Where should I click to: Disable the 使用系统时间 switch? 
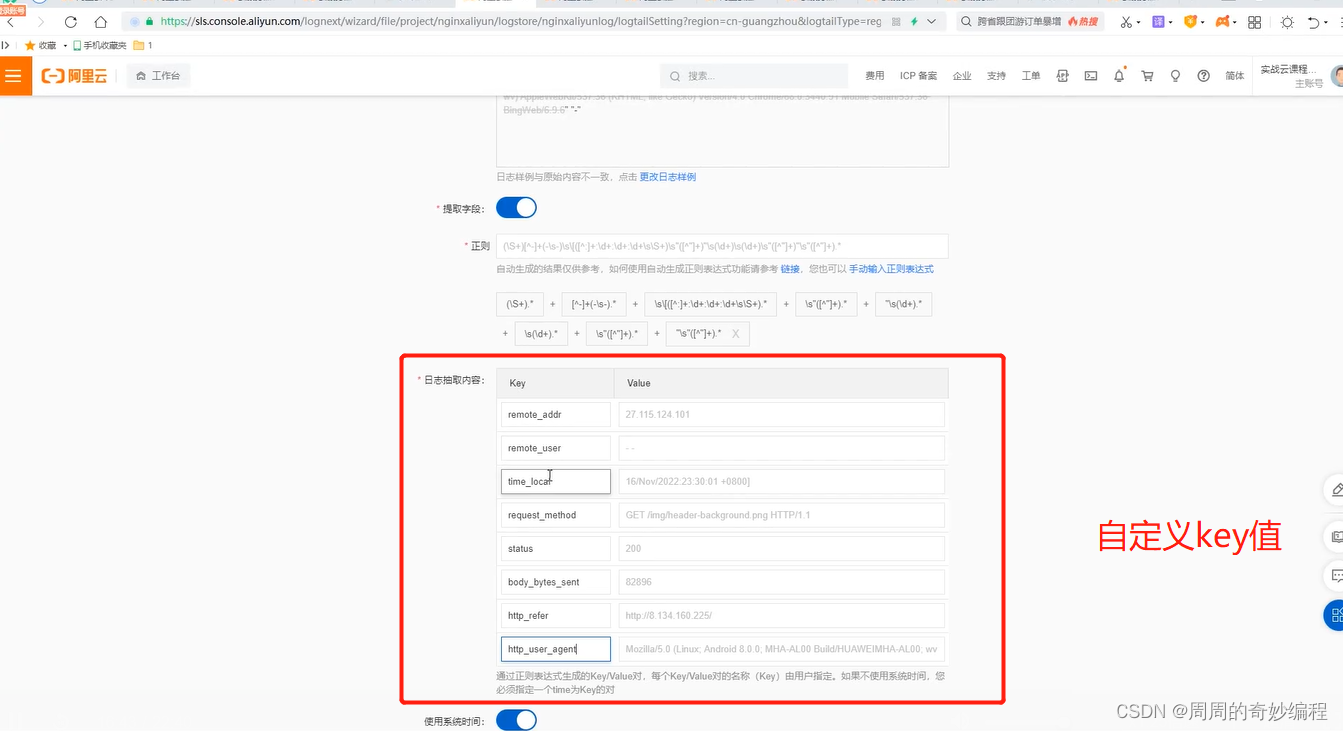(516, 719)
